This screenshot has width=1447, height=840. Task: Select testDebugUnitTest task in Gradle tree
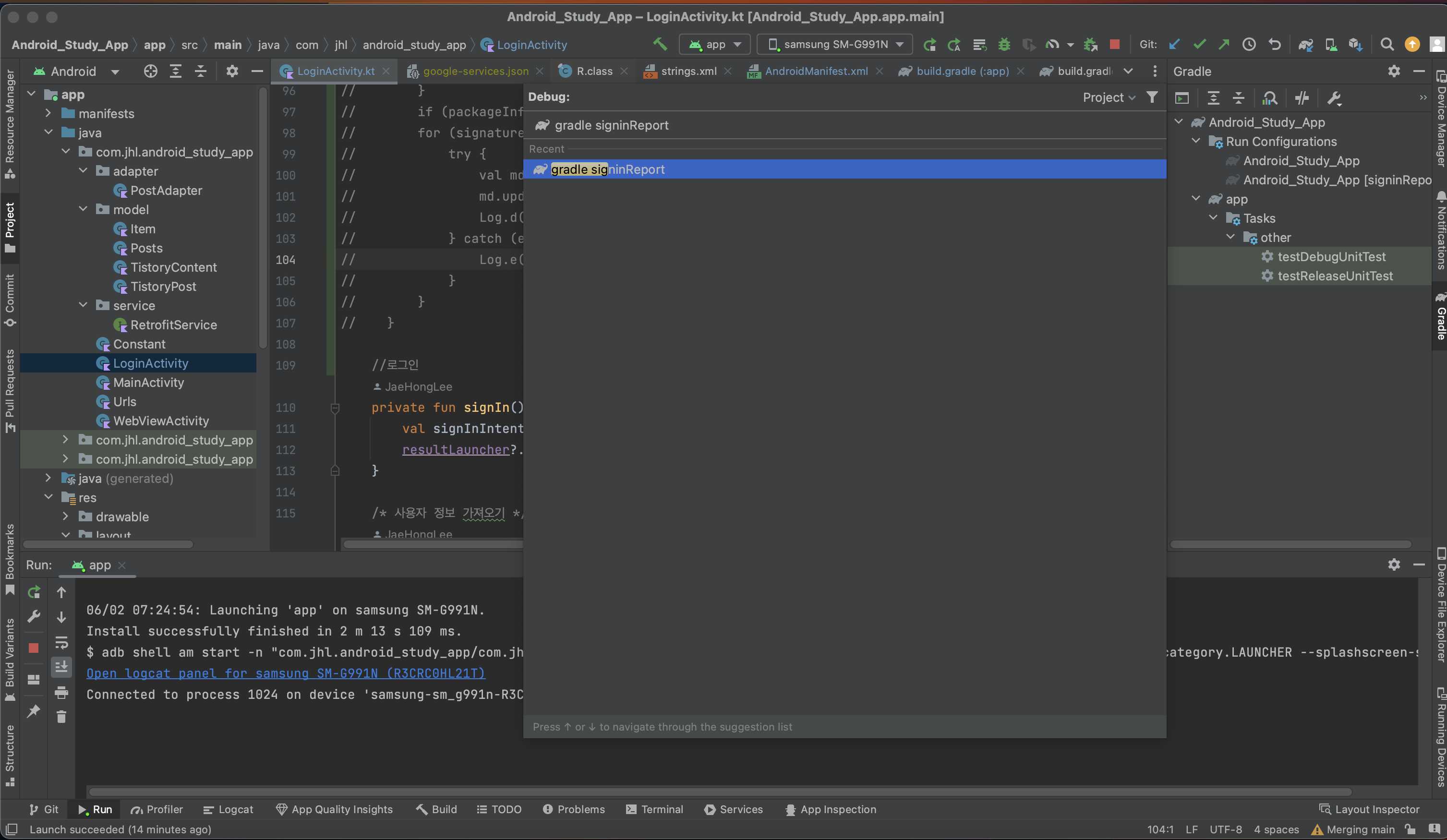(1331, 257)
